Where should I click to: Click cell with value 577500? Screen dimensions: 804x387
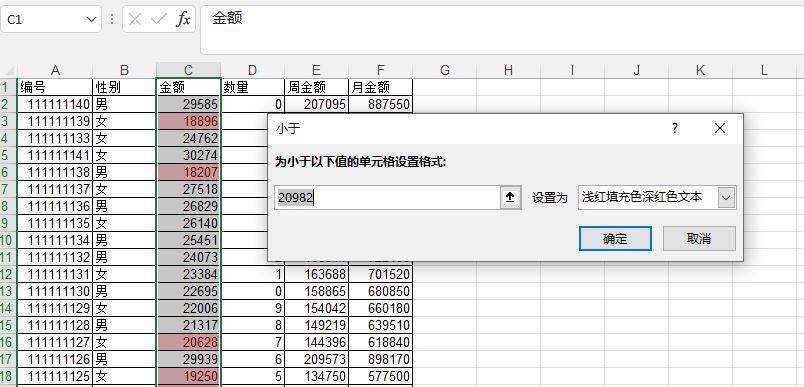(380, 376)
